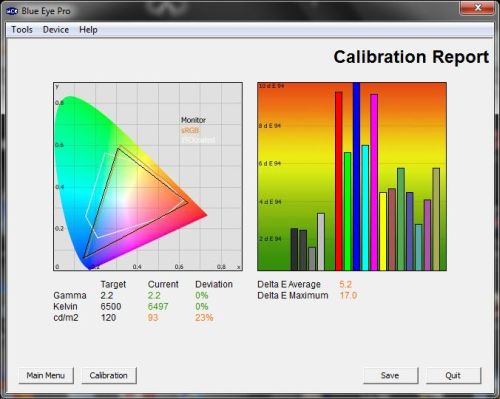Click the bright green Delta E bar

click(x=347, y=211)
